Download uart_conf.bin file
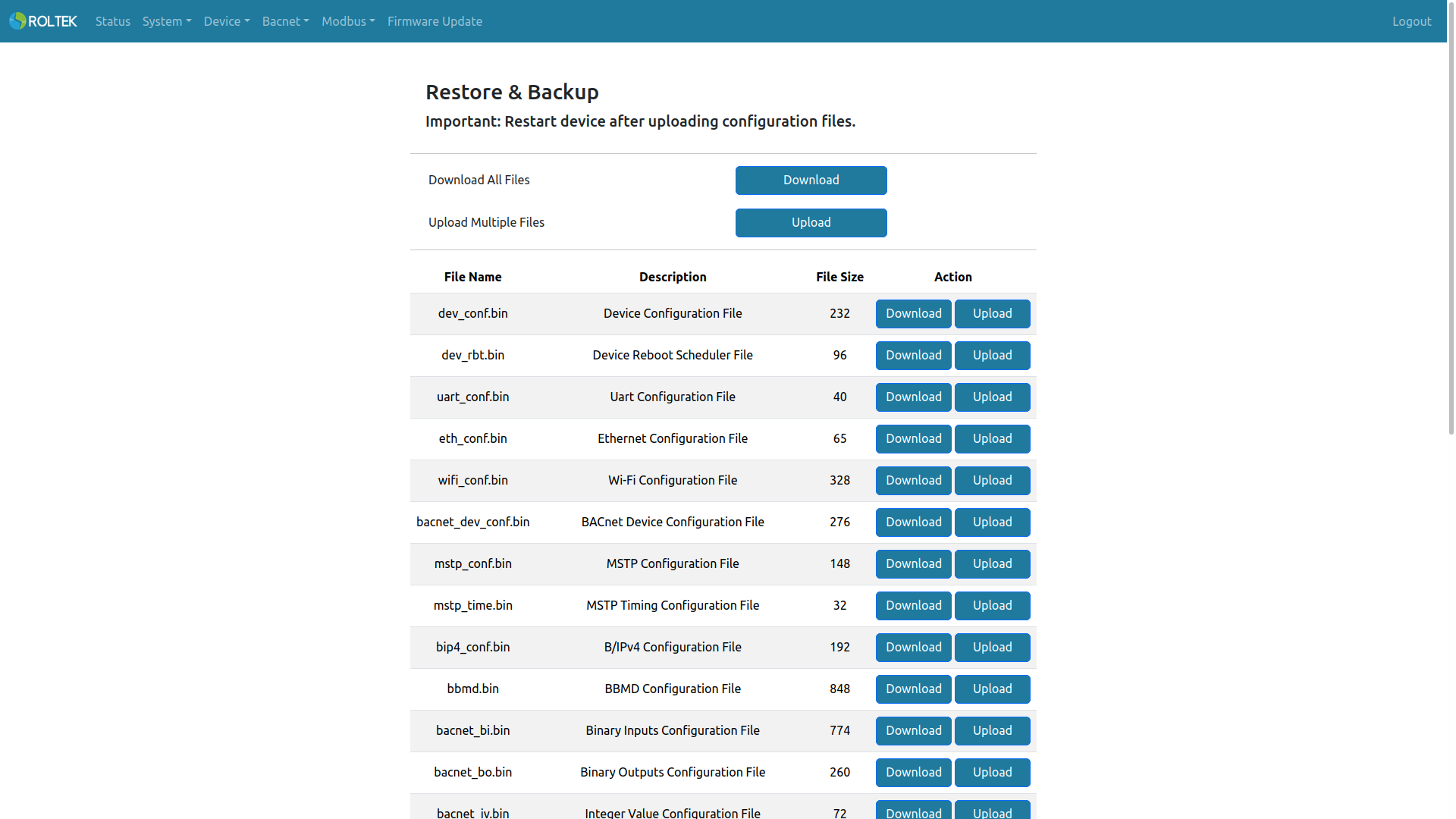This screenshot has width=1456, height=819. [913, 397]
